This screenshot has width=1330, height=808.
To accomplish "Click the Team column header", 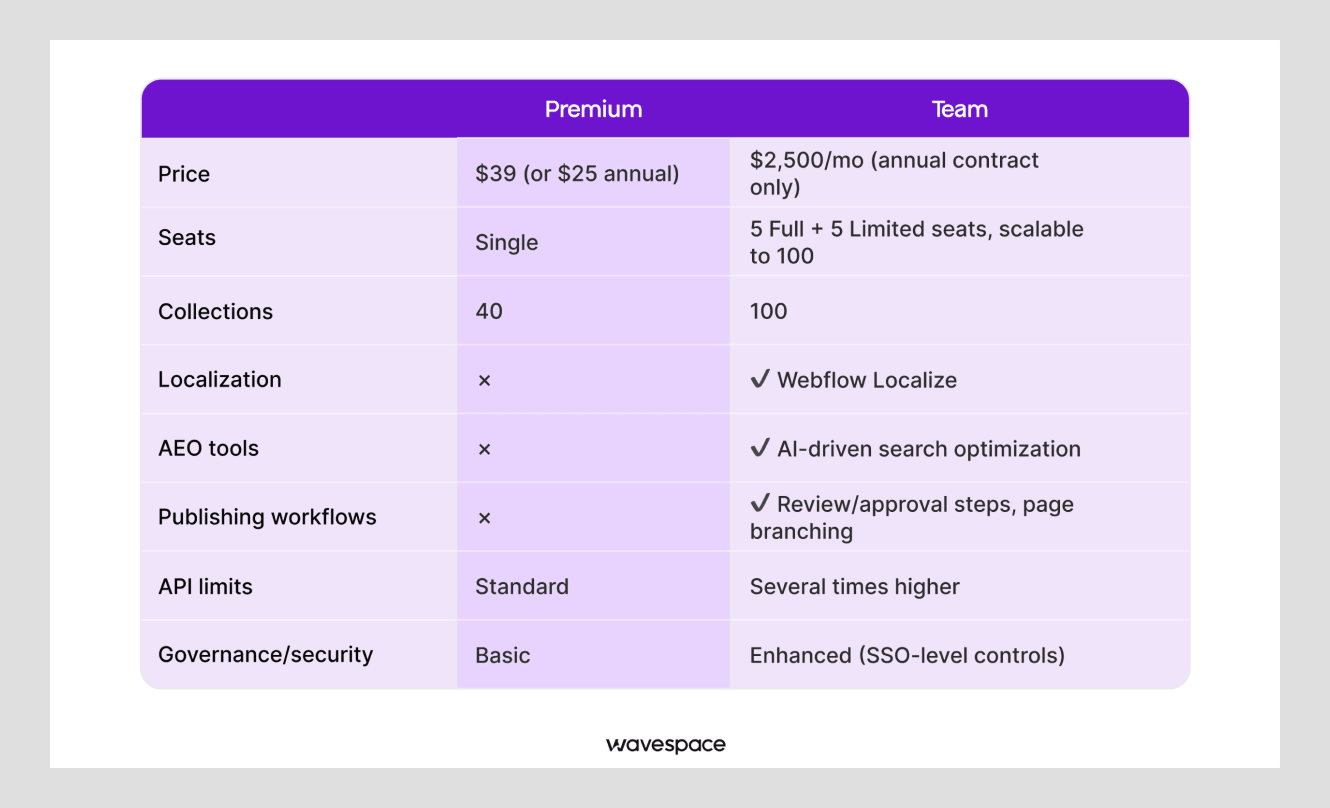I will (x=959, y=109).
